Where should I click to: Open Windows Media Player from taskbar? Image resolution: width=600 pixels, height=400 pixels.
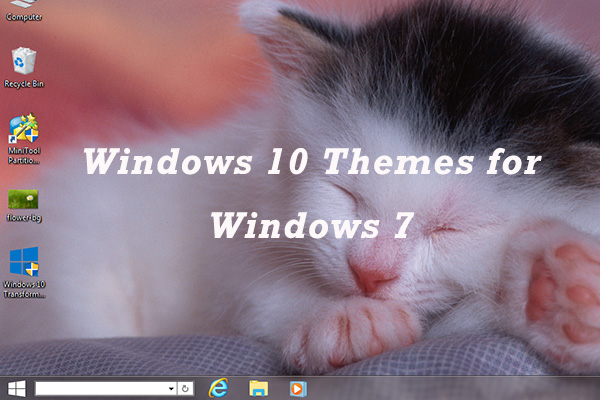[x=298, y=389]
